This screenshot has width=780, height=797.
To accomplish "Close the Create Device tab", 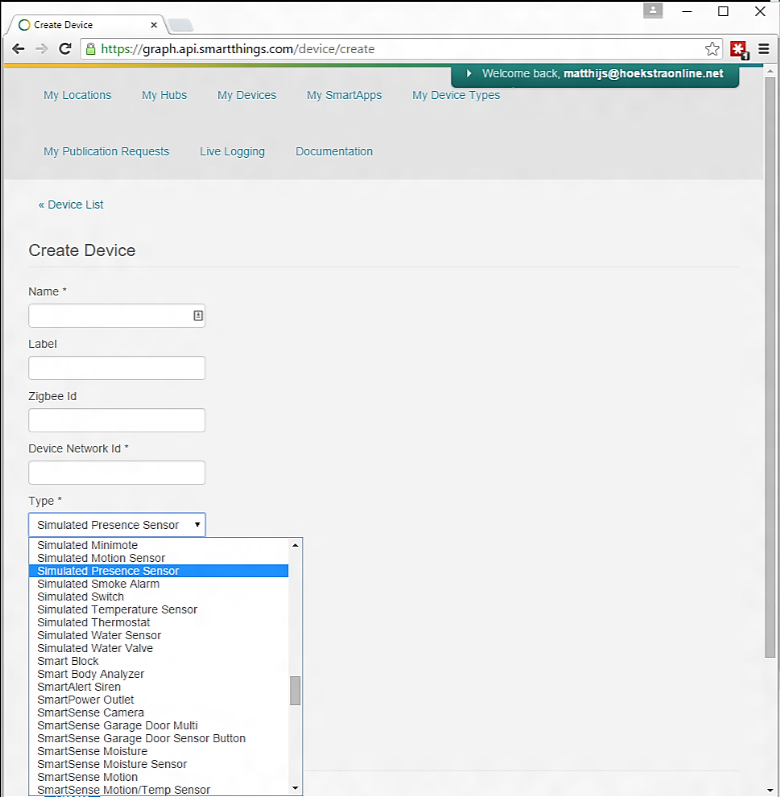I will click(154, 24).
